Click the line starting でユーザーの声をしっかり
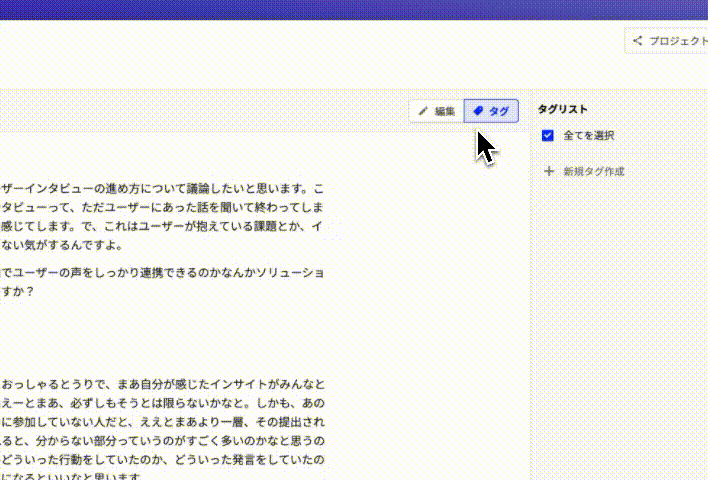 162,273
